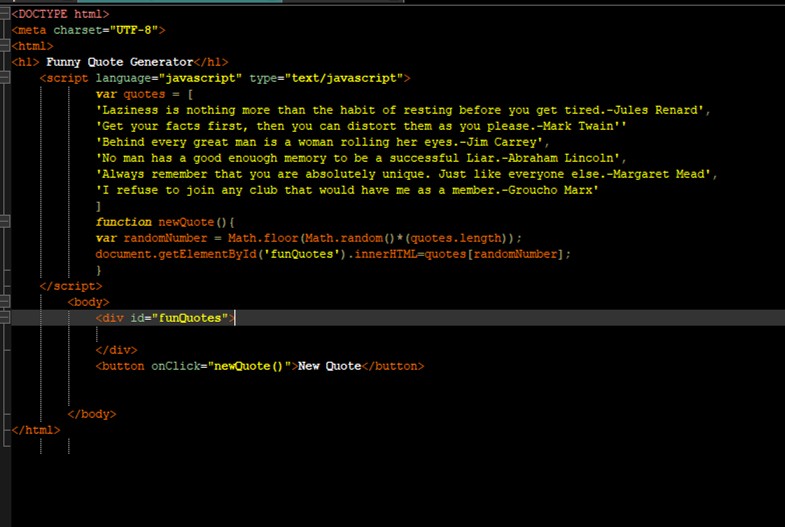Viewport: 785px width, 527px height.
Task: Click the Jules Renard quote line
Action: [x=403, y=110]
